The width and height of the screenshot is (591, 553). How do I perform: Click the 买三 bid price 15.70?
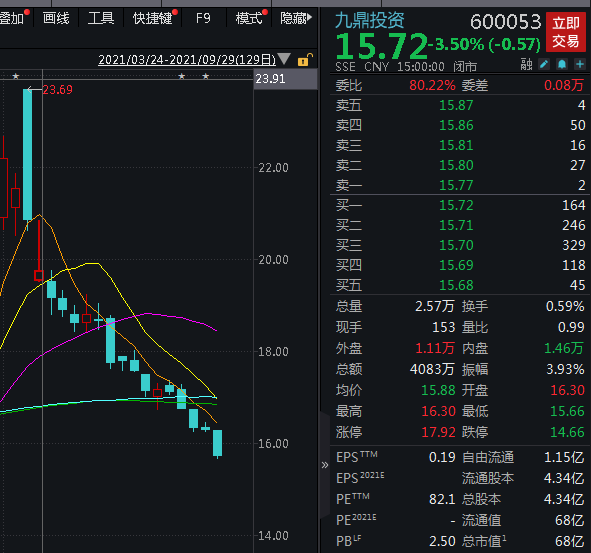tap(456, 245)
